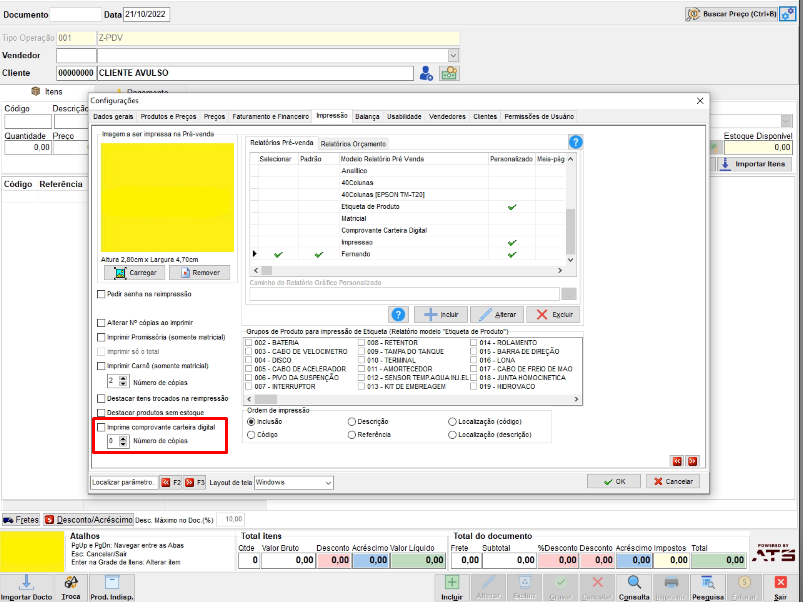The height and width of the screenshot is (602, 803).
Task: Click the Carregar image button
Action: [x=135, y=273]
